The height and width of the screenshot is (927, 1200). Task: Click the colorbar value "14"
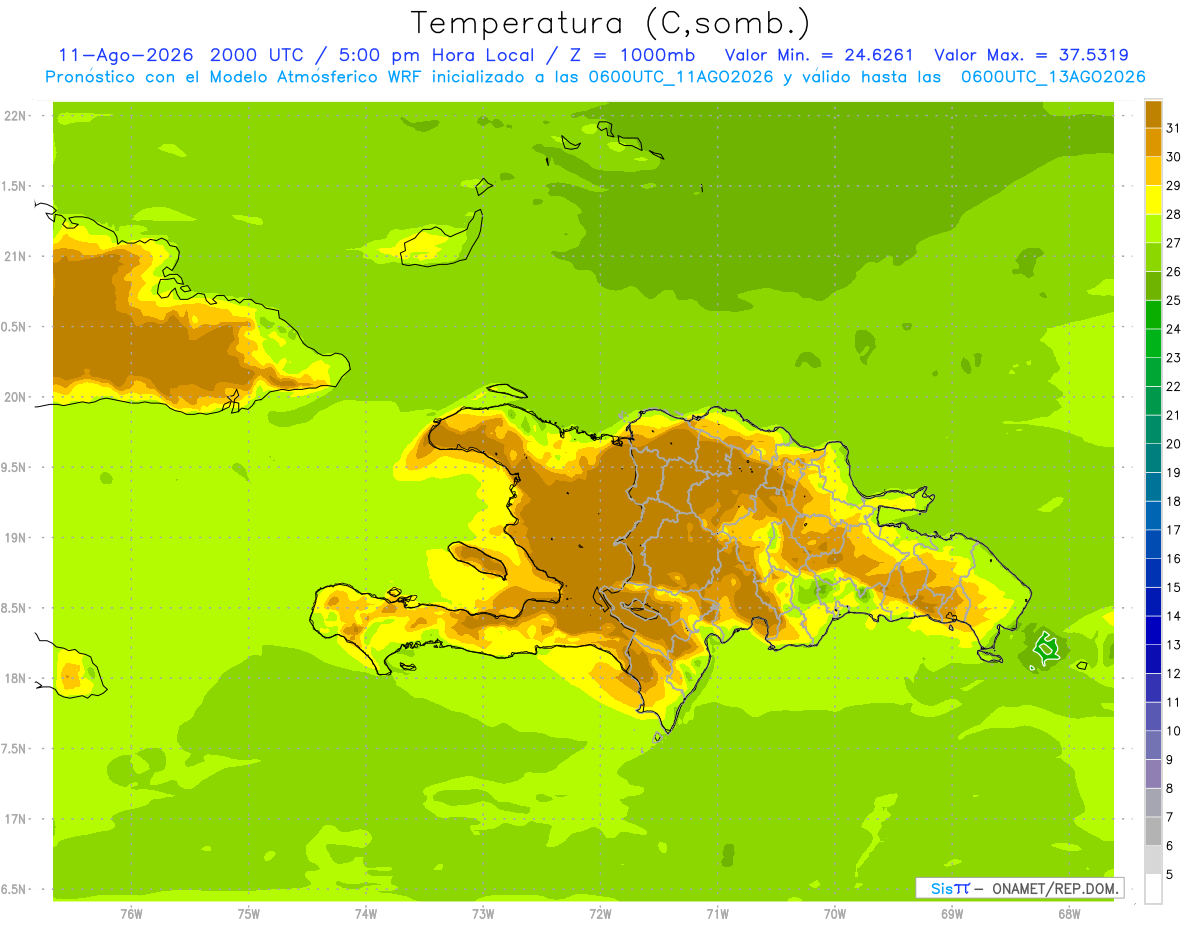1174,616
